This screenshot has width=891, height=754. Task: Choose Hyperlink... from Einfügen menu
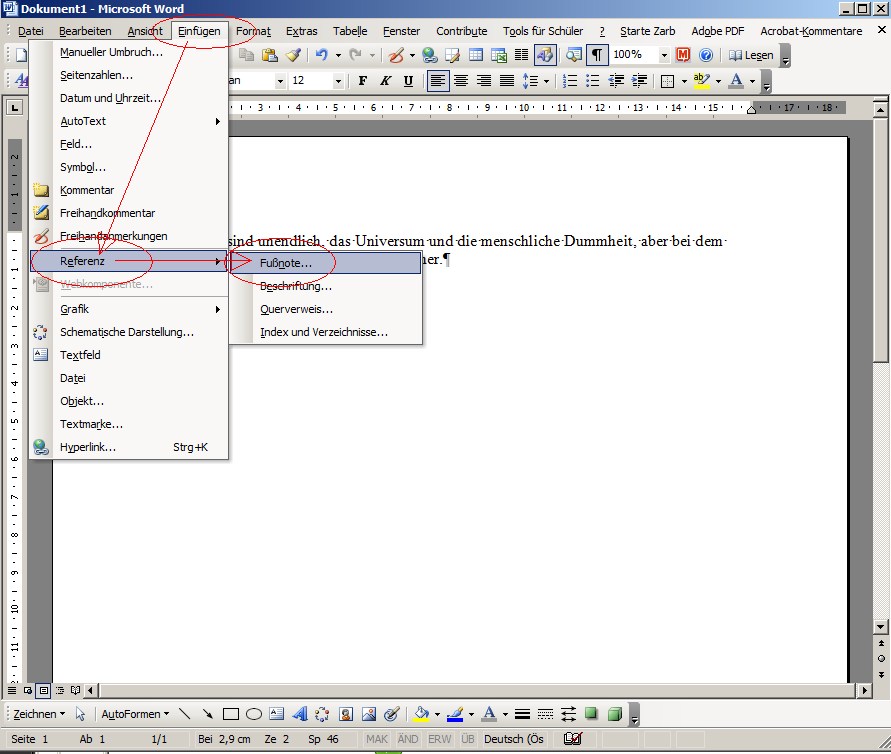pos(129,447)
